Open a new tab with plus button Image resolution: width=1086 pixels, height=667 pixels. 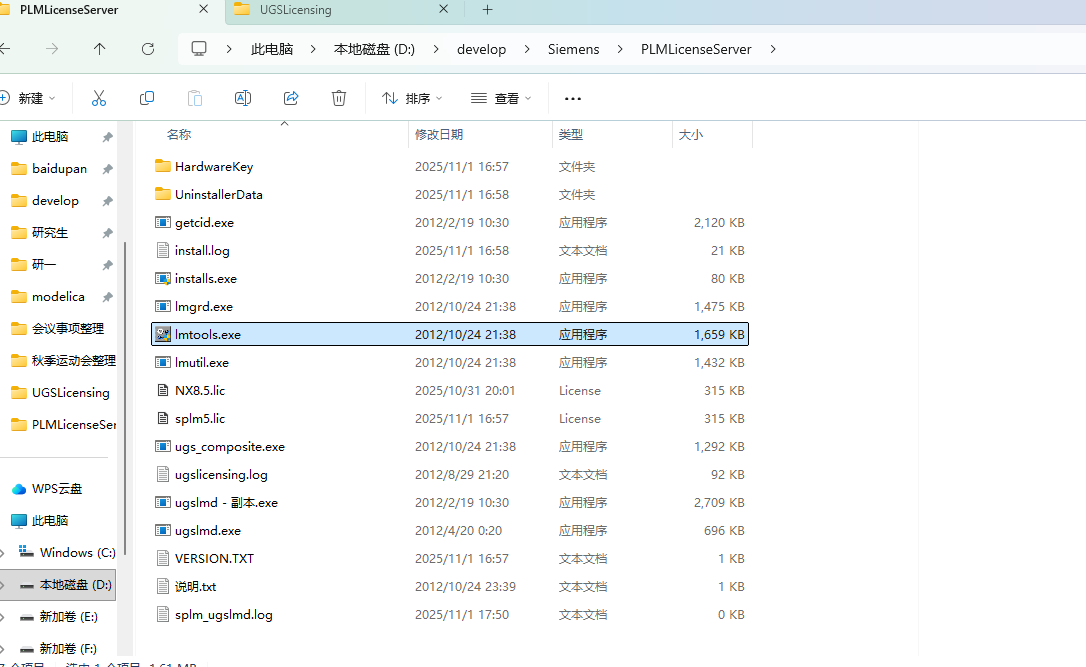coord(488,10)
